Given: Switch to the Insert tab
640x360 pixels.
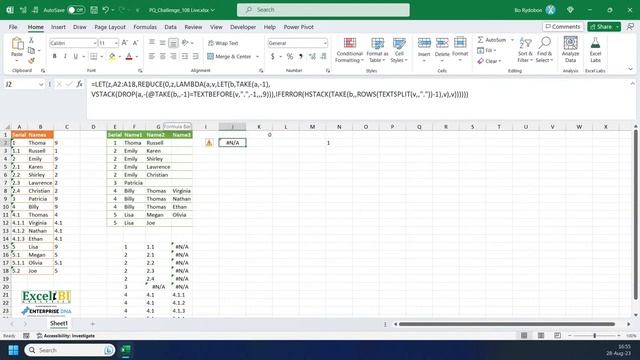Looking at the screenshot, I should point(58,27).
